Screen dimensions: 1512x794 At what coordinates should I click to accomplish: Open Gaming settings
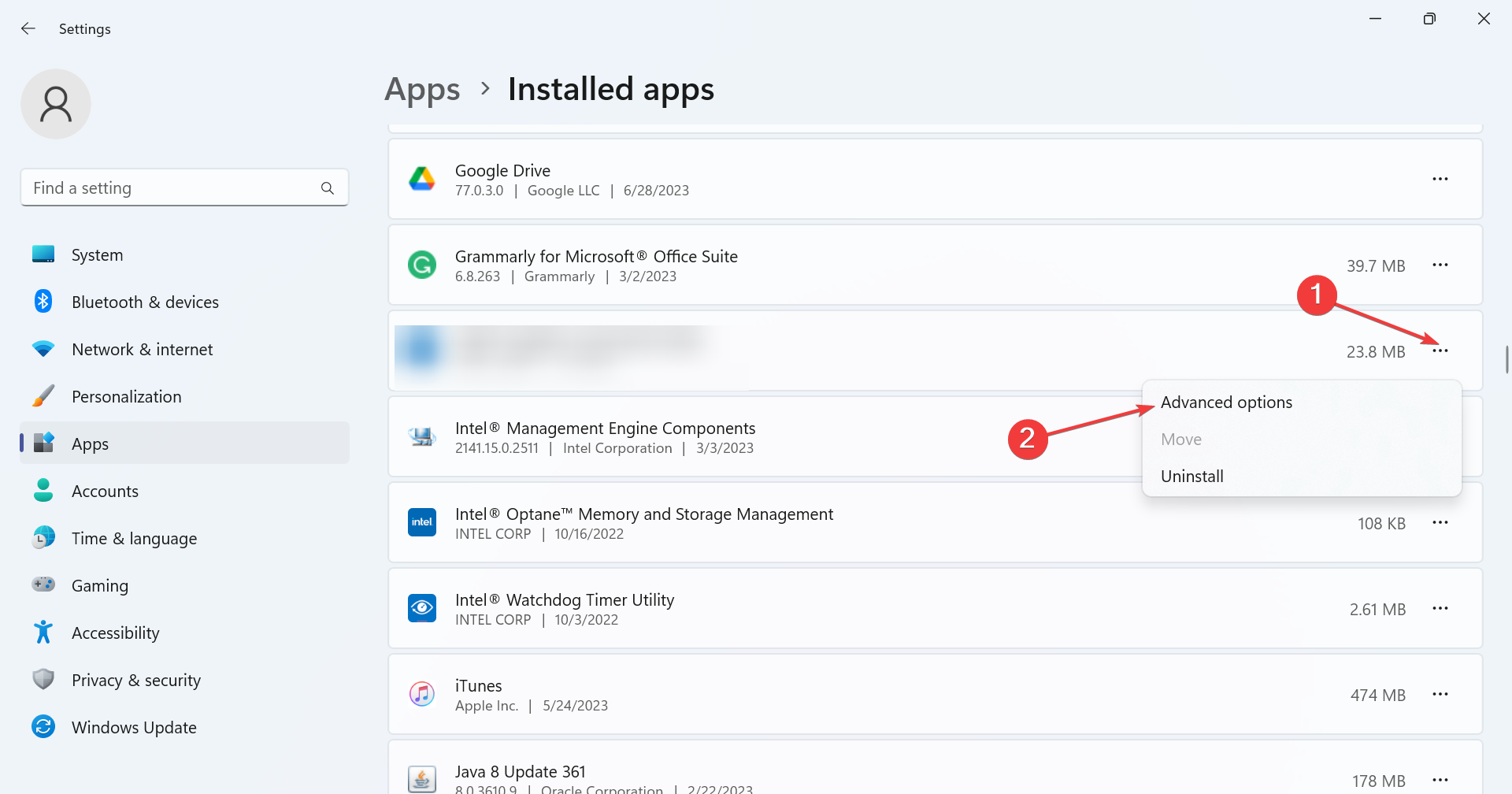tap(184, 585)
